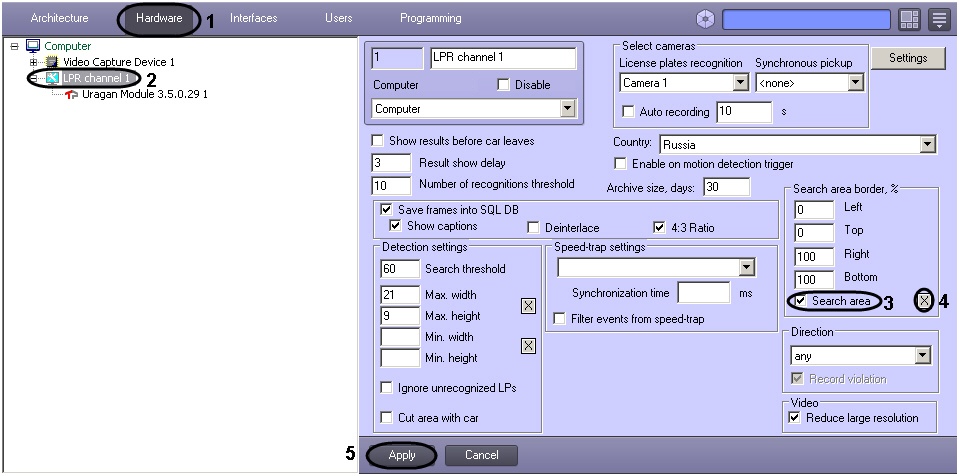
Task: Toggle Reduce large resolution checkbox
Action: click(794, 418)
